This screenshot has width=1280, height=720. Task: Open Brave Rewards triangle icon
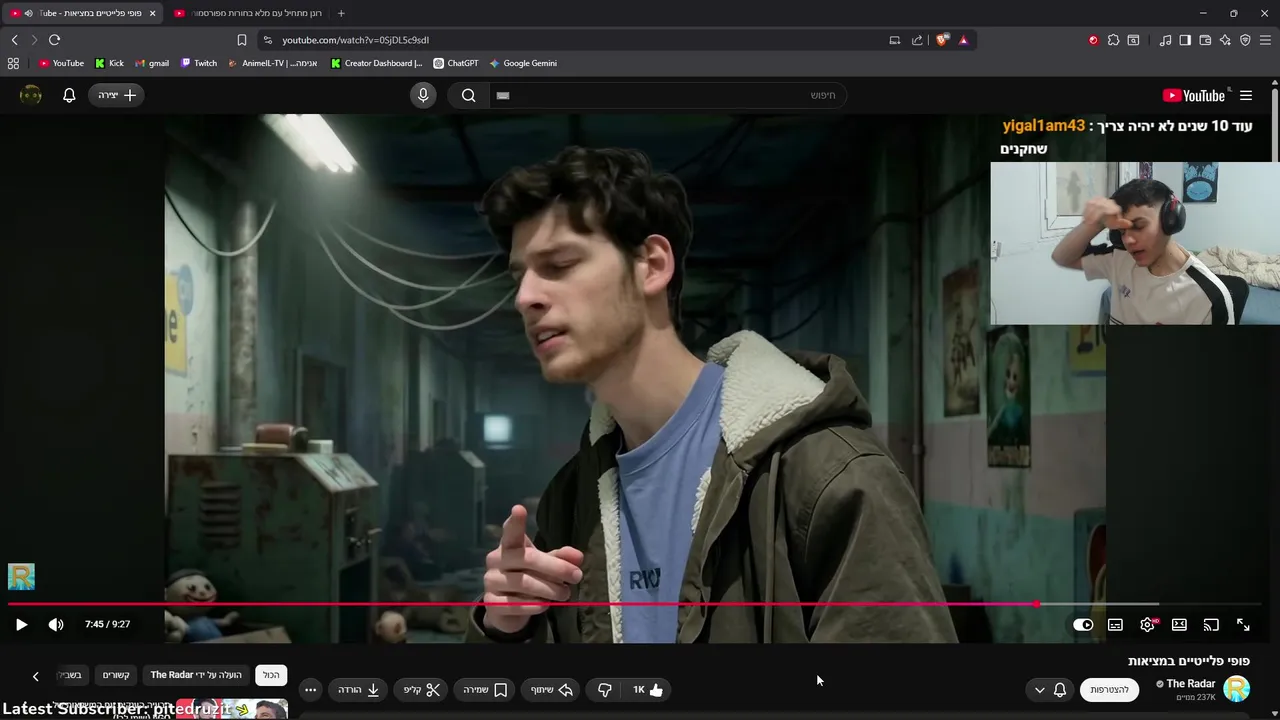pos(963,40)
